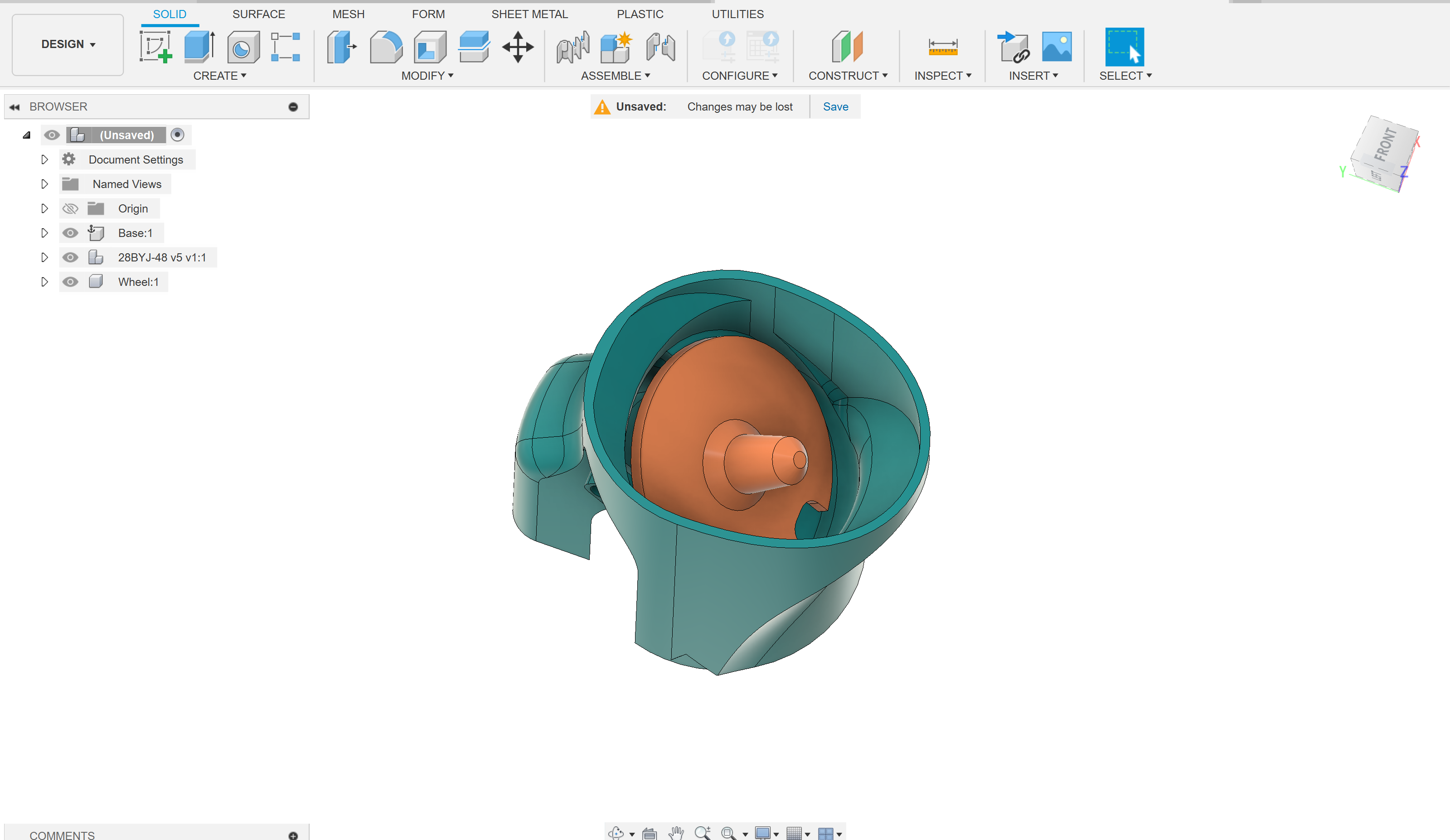Click the Fillet tool icon
Image resolution: width=1450 pixels, height=840 pixels.
click(x=386, y=47)
